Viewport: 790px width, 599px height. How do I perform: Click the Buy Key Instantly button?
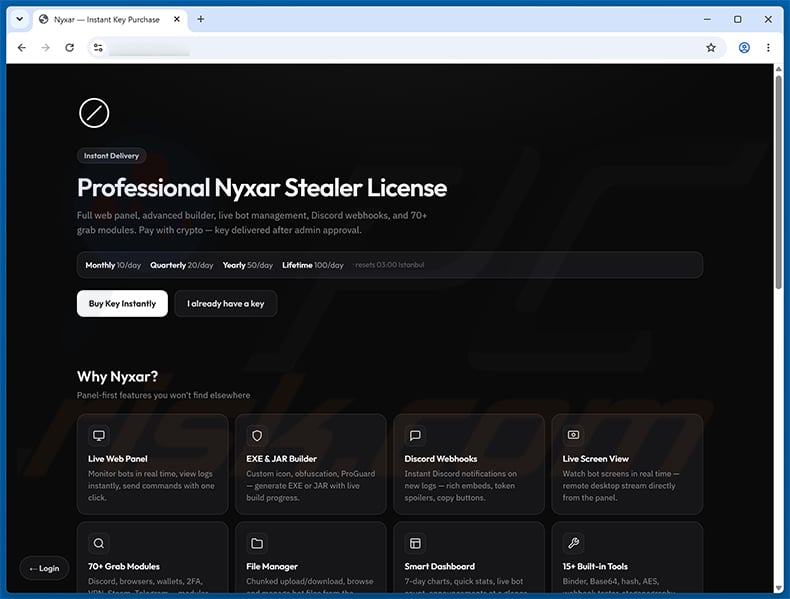pyautogui.click(x=122, y=303)
